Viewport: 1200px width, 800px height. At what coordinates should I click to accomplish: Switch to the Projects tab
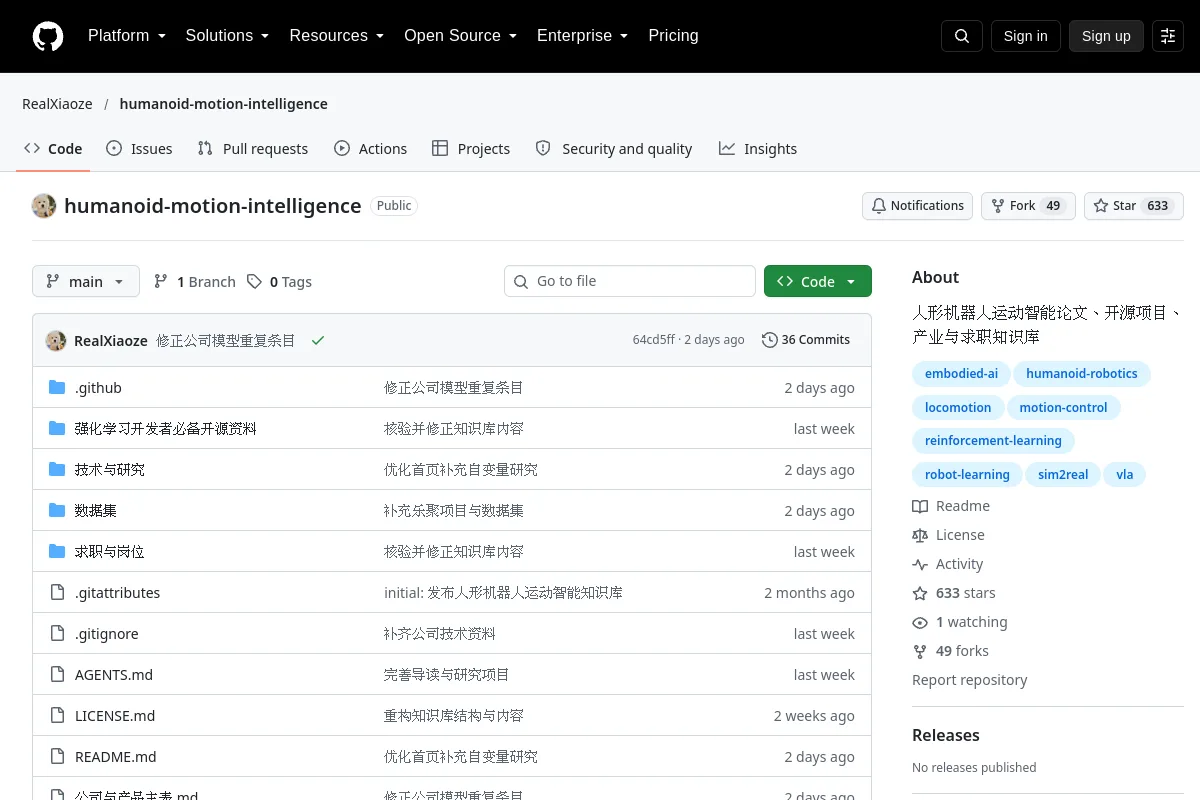point(471,149)
